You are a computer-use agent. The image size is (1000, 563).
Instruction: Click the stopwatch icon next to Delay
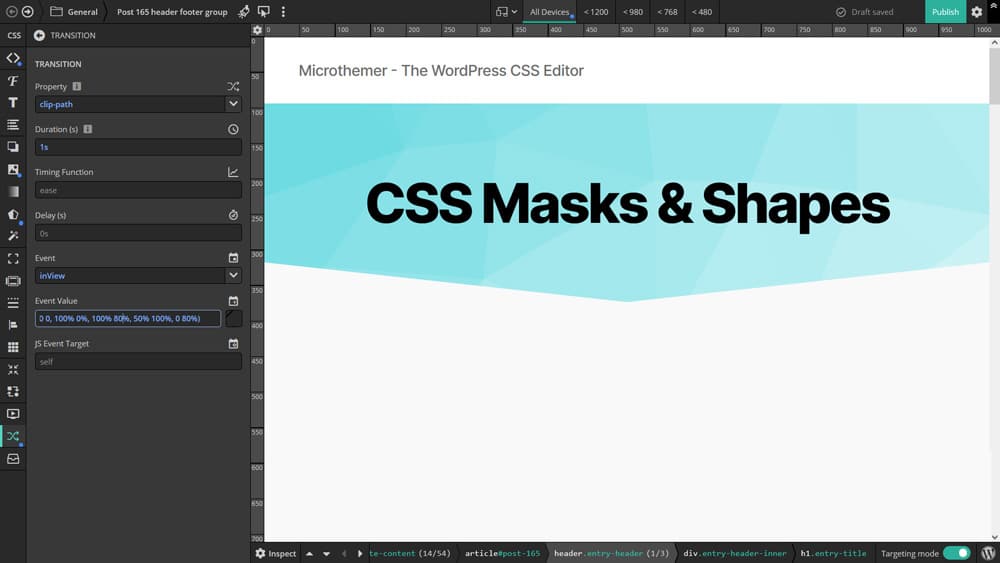tap(233, 215)
